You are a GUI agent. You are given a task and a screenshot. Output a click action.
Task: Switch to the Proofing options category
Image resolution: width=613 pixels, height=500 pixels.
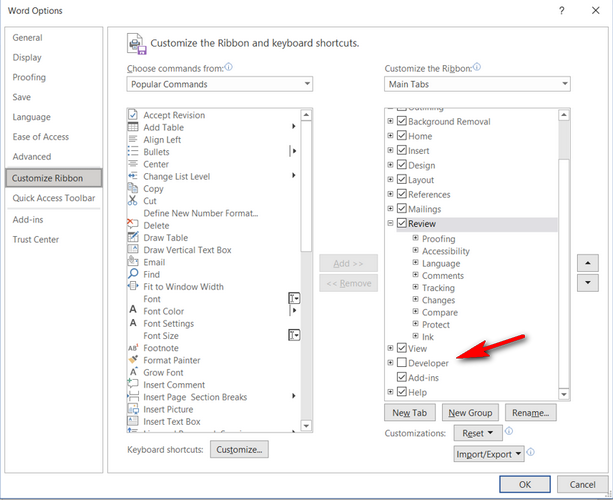(x=29, y=77)
